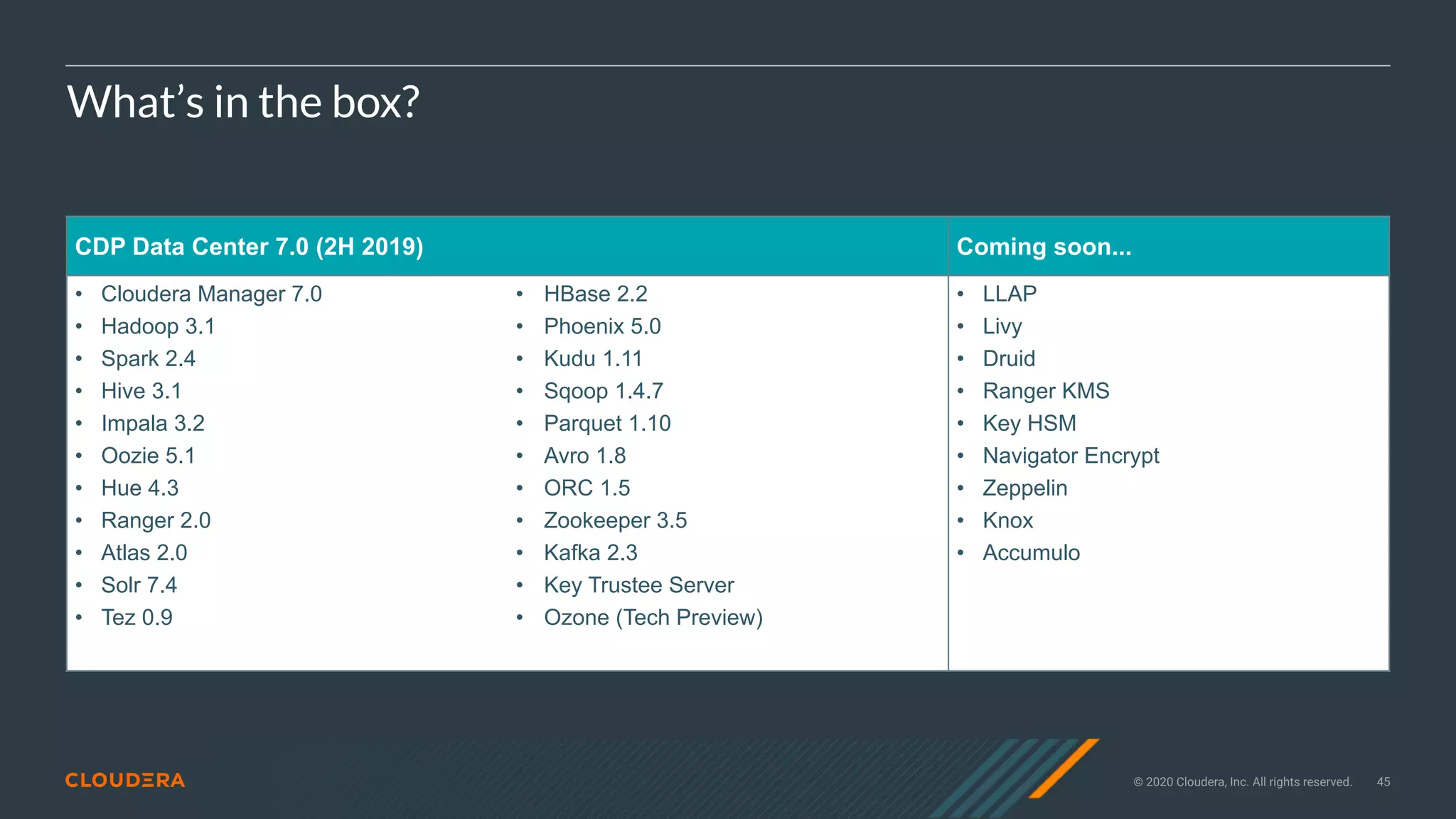Select the 'Tez 0.9' entry

[136, 617]
